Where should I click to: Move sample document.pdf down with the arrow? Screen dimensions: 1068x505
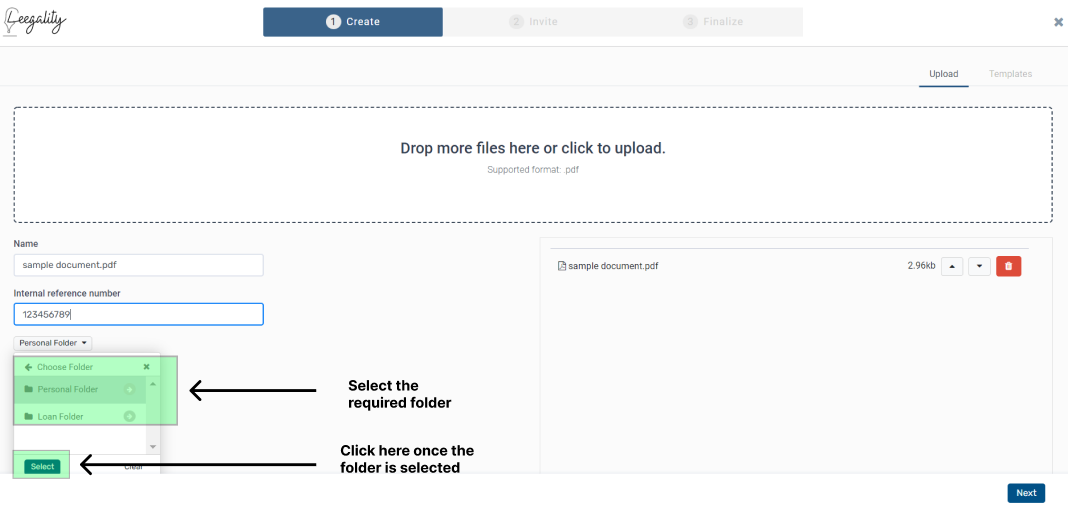[979, 266]
